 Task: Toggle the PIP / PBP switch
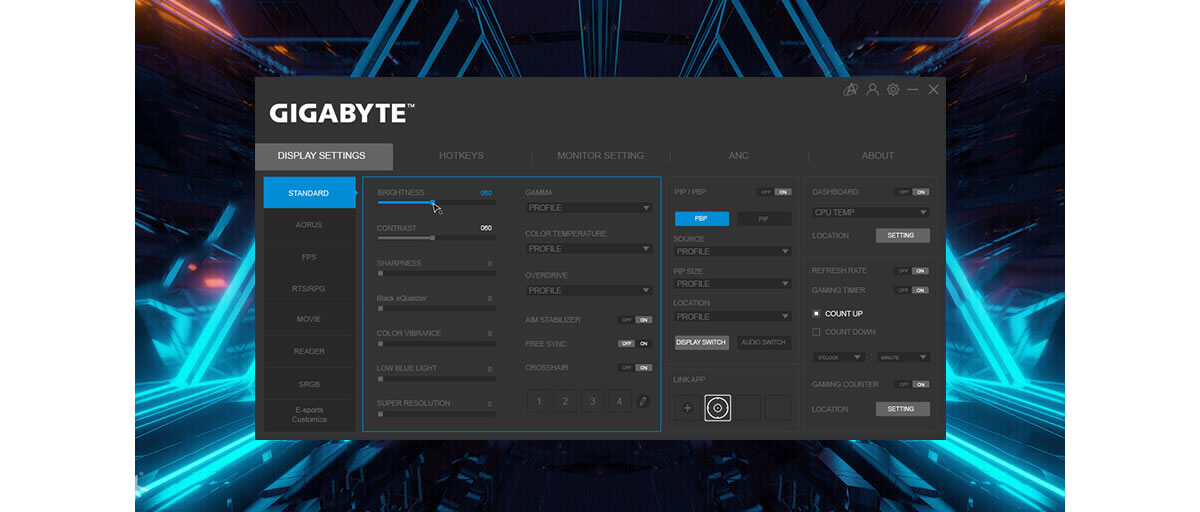coord(774,192)
